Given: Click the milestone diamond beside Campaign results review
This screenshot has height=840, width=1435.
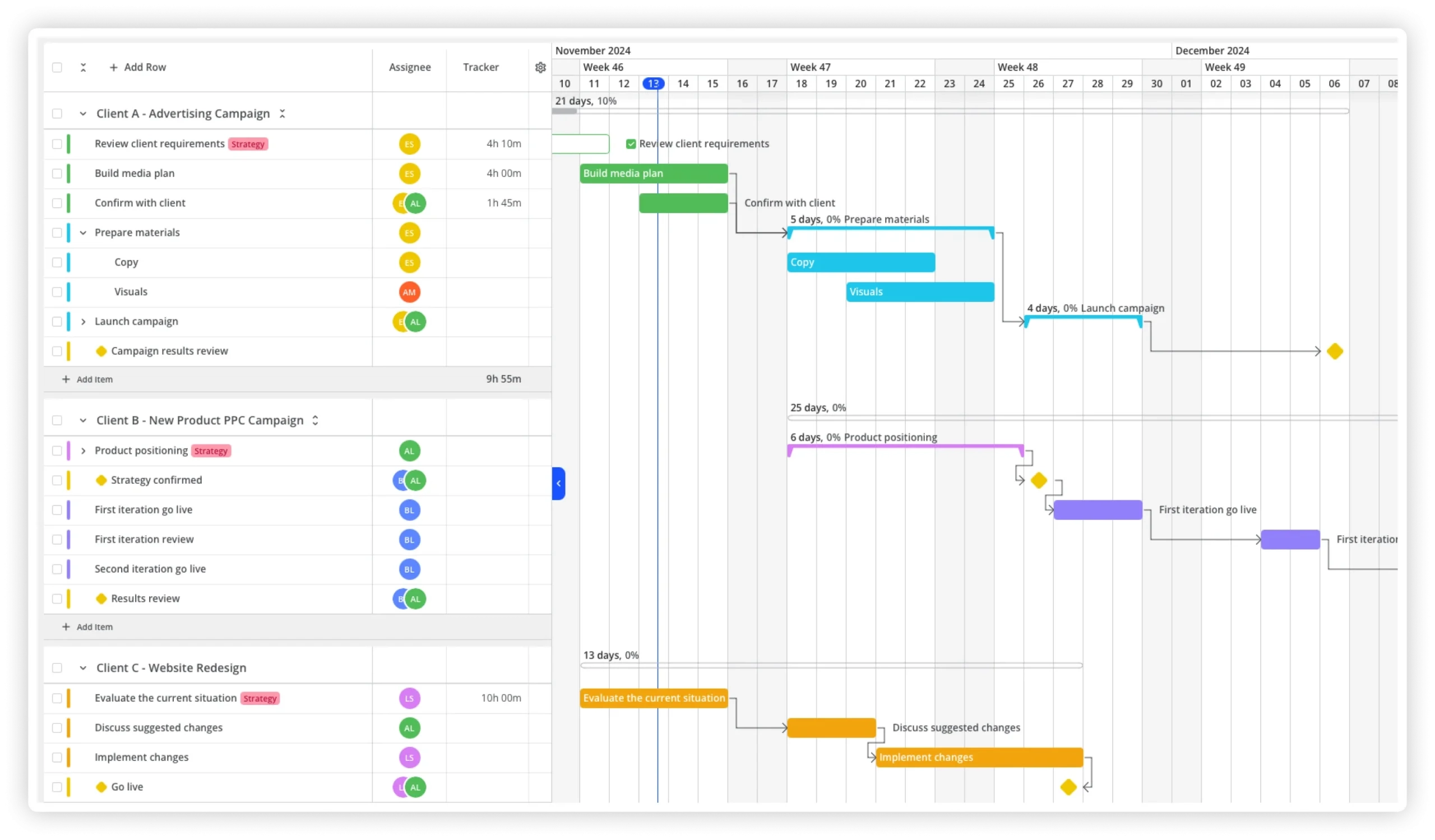Looking at the screenshot, I should pos(101,351).
